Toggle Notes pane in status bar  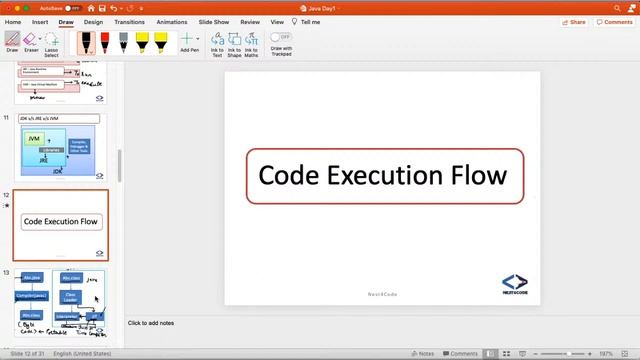422,353
